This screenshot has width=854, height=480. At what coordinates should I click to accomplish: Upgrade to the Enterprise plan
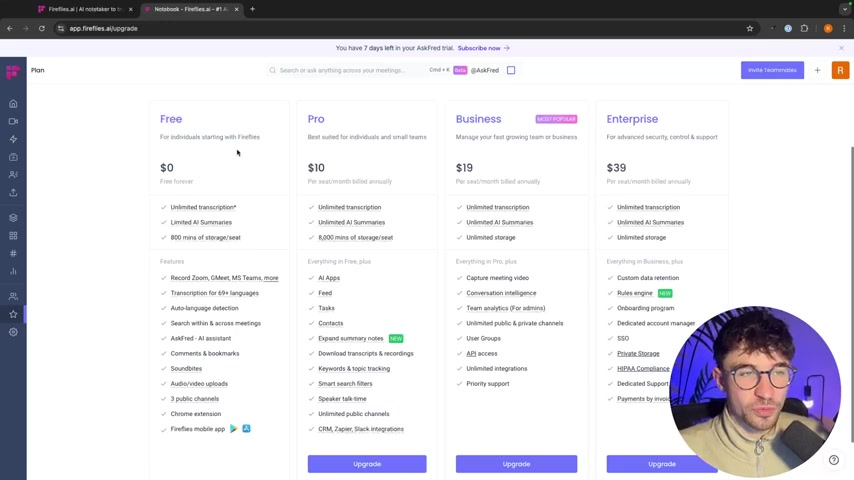pyautogui.click(x=662, y=464)
